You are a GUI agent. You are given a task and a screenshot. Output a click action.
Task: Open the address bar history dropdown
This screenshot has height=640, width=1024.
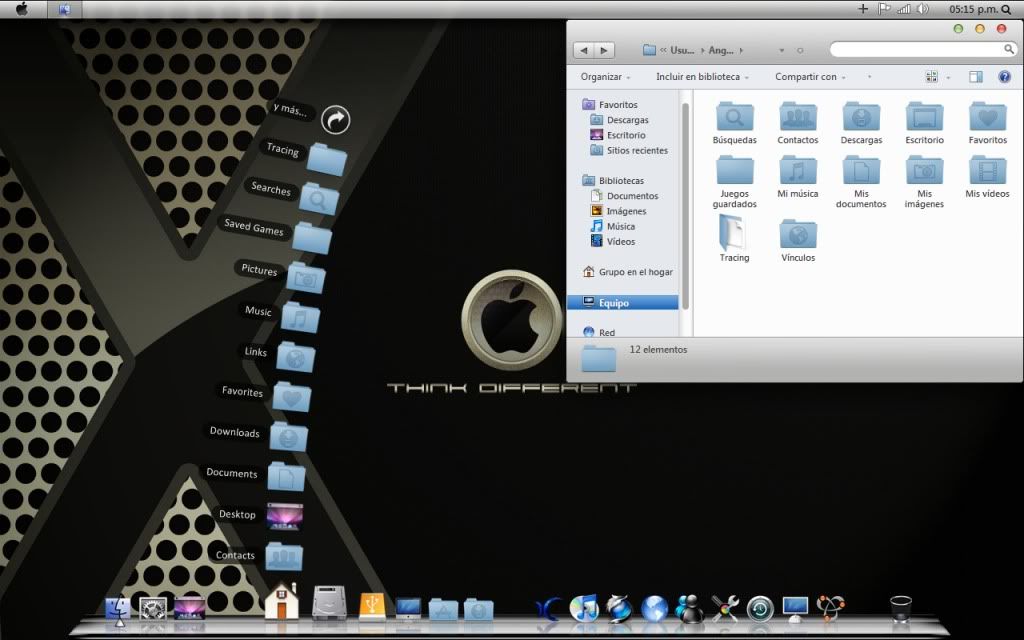(x=782, y=50)
